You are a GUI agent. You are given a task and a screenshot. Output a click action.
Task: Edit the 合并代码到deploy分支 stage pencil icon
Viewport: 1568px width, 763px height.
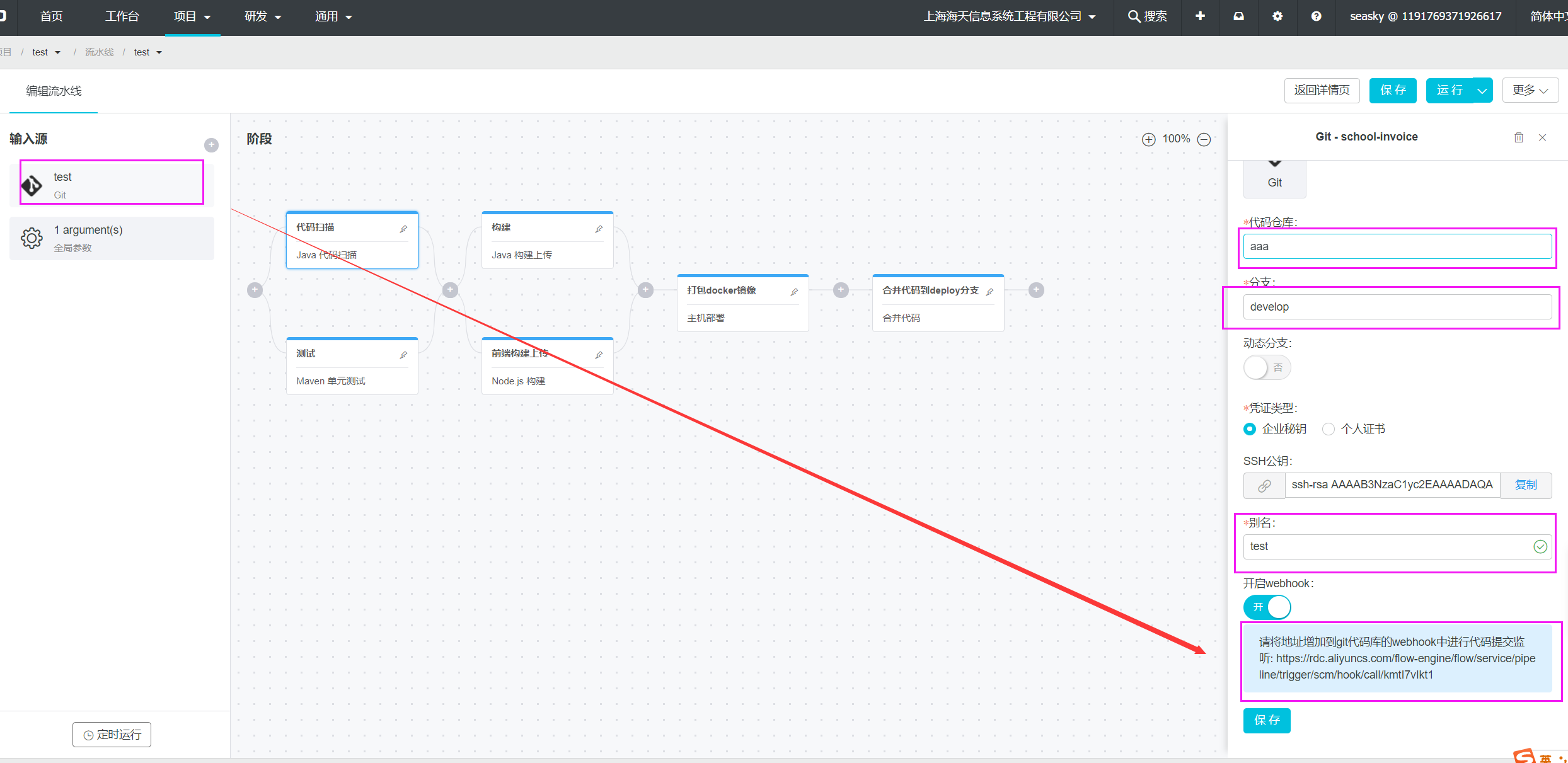tap(989, 292)
